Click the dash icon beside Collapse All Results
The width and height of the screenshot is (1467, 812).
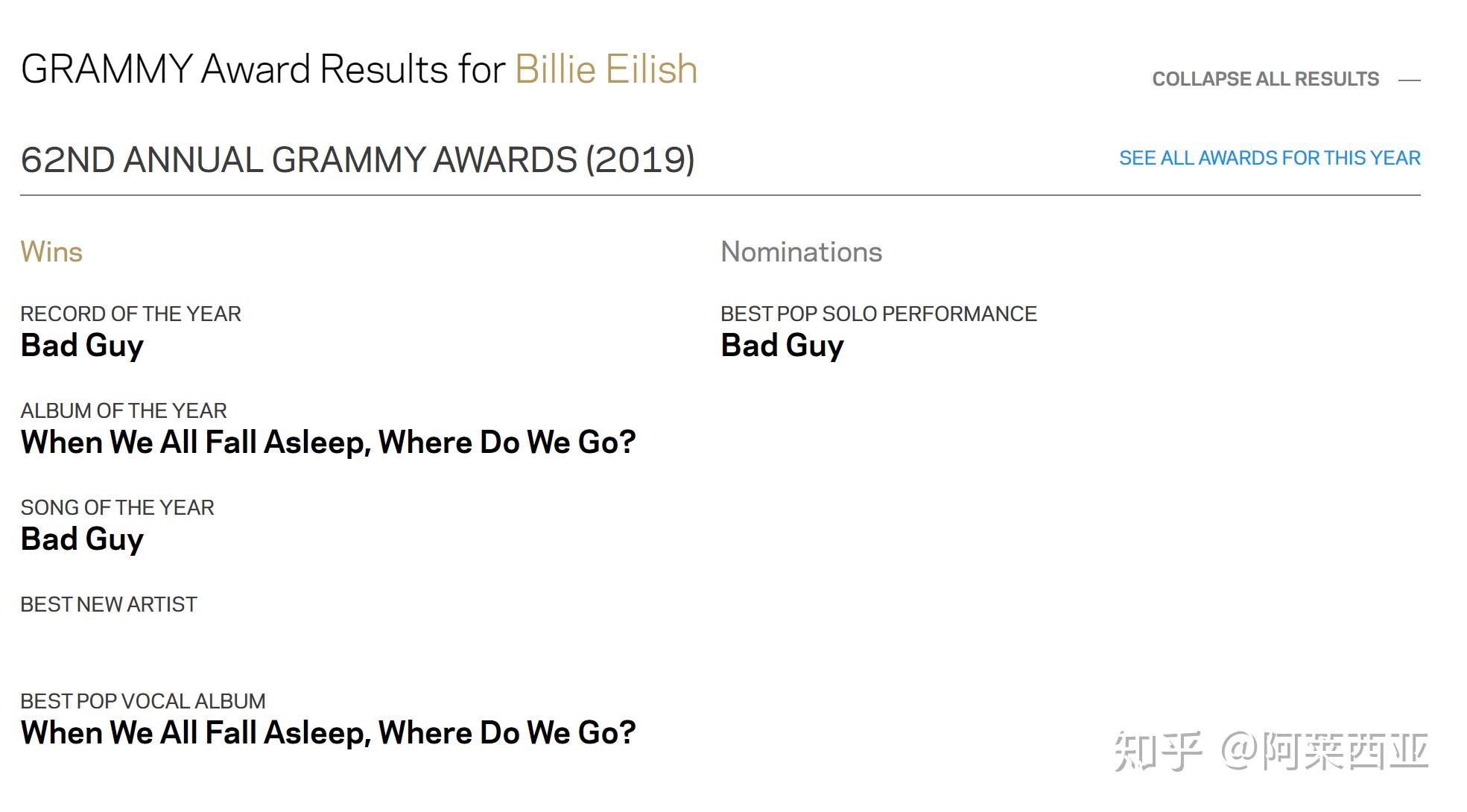pyautogui.click(x=1409, y=80)
